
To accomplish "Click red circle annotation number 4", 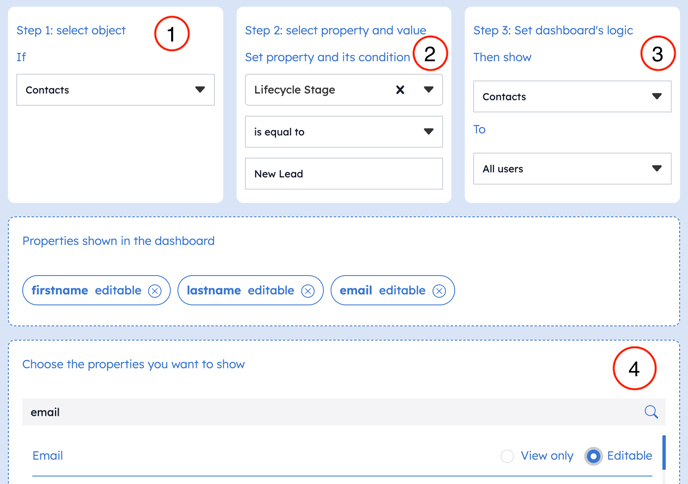I will (634, 369).
